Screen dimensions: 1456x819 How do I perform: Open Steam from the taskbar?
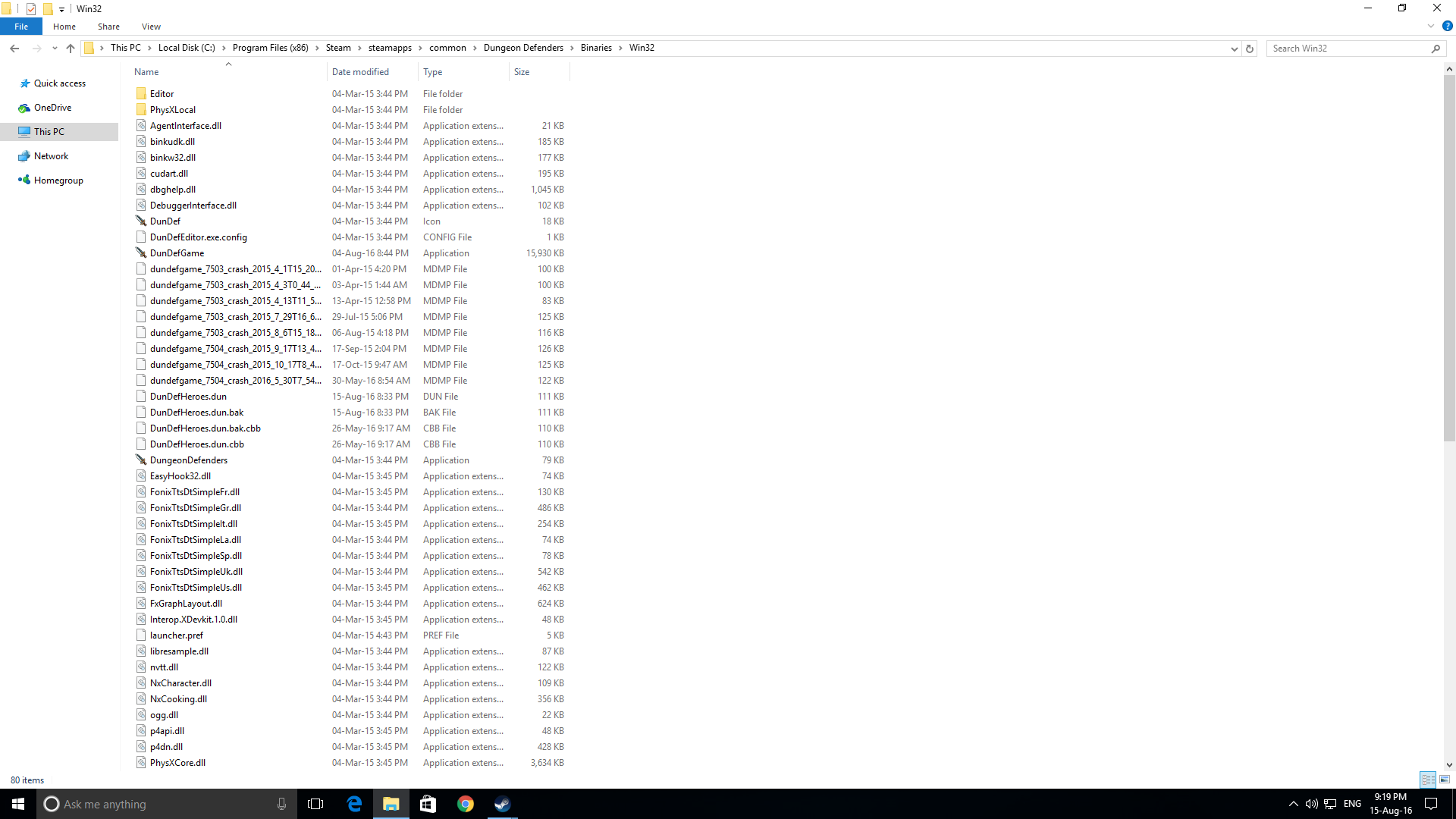tap(503, 804)
